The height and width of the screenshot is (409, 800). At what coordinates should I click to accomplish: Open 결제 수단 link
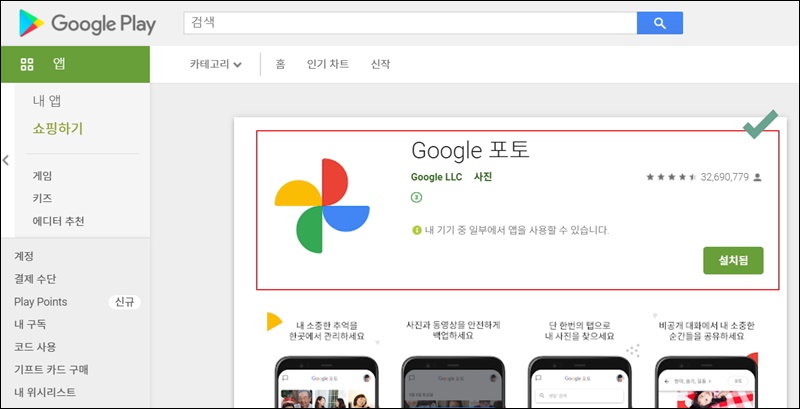coord(35,279)
